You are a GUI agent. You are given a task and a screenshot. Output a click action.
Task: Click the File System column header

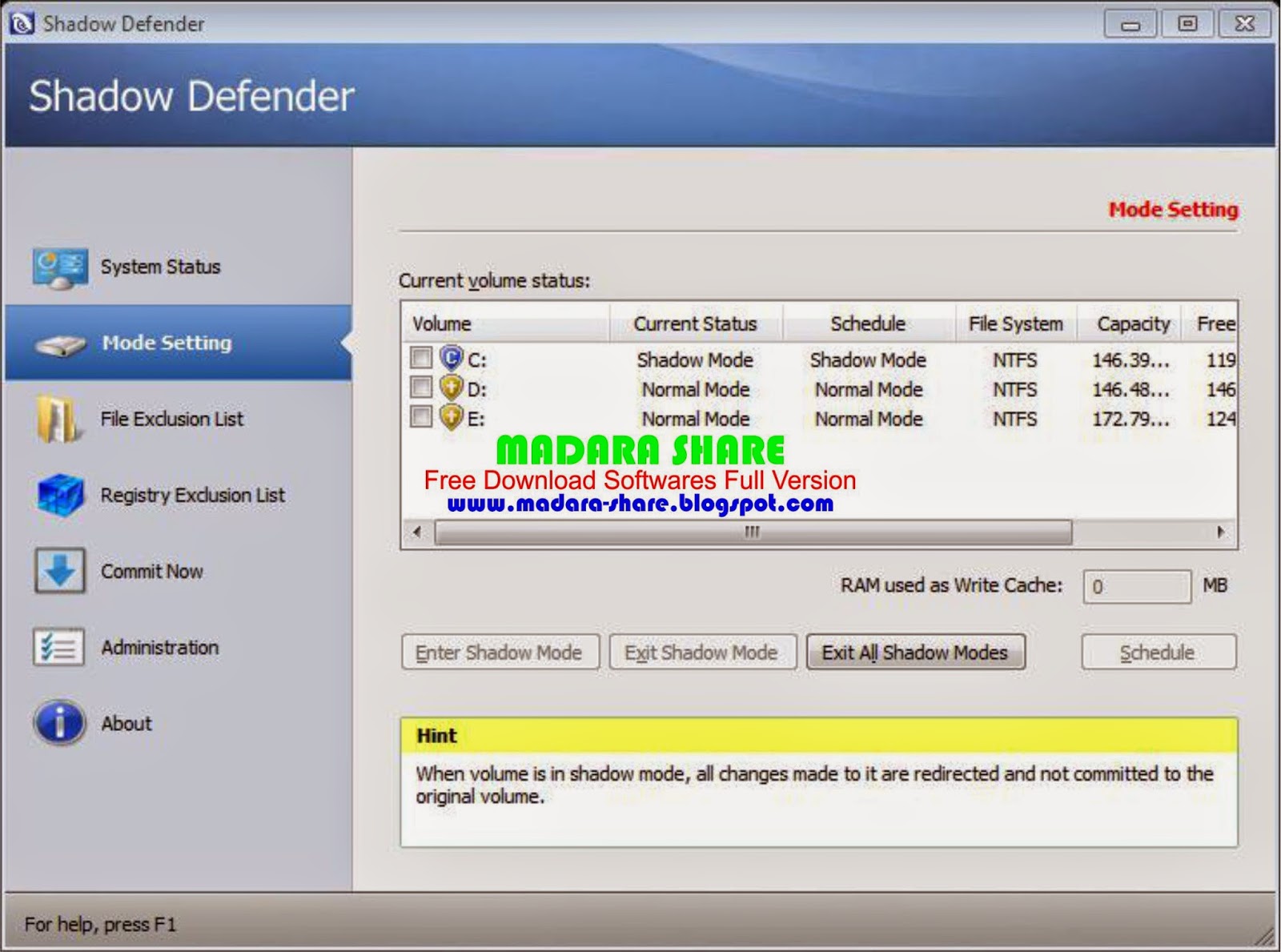1016,323
